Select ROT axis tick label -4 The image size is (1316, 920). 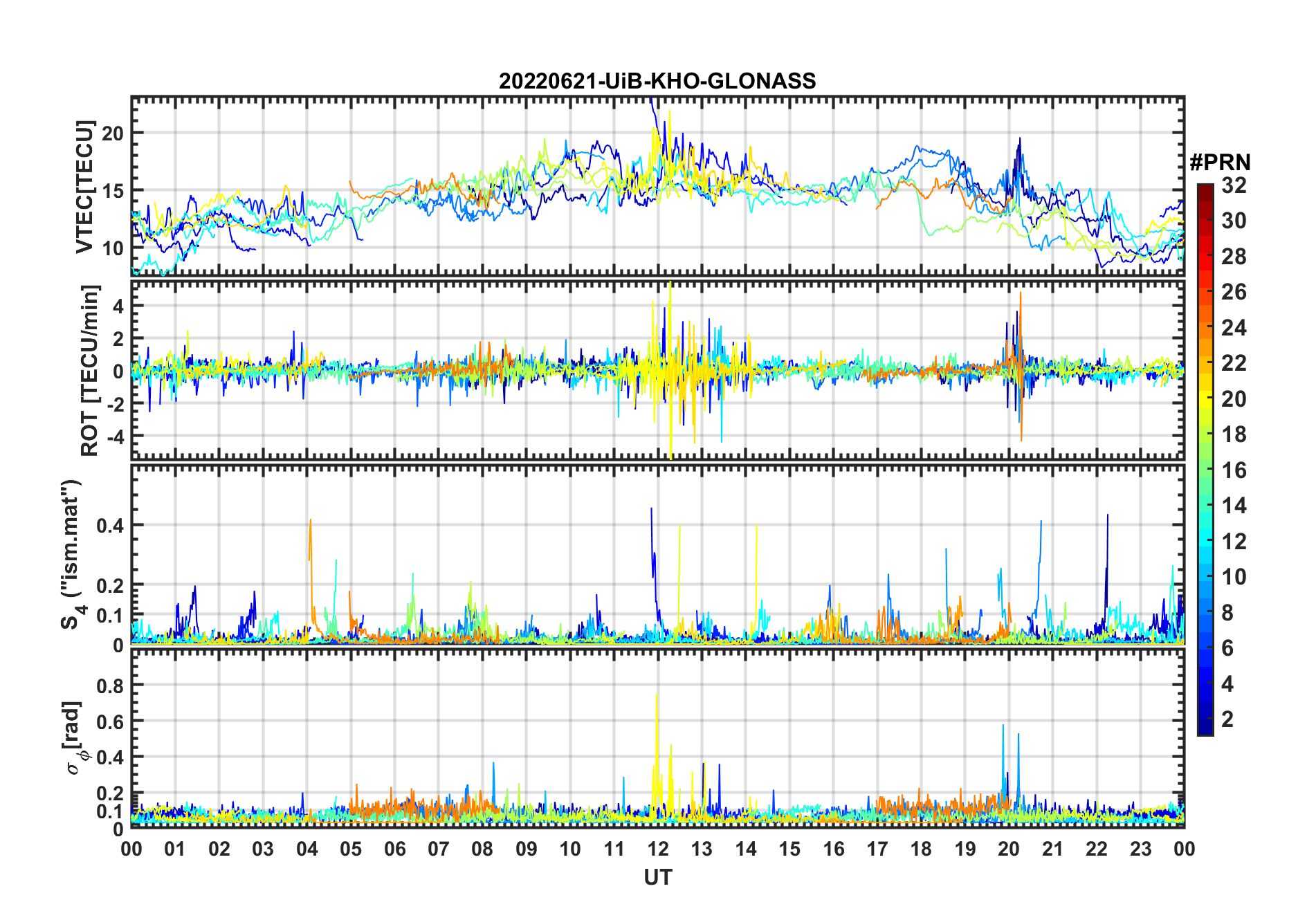114,436
